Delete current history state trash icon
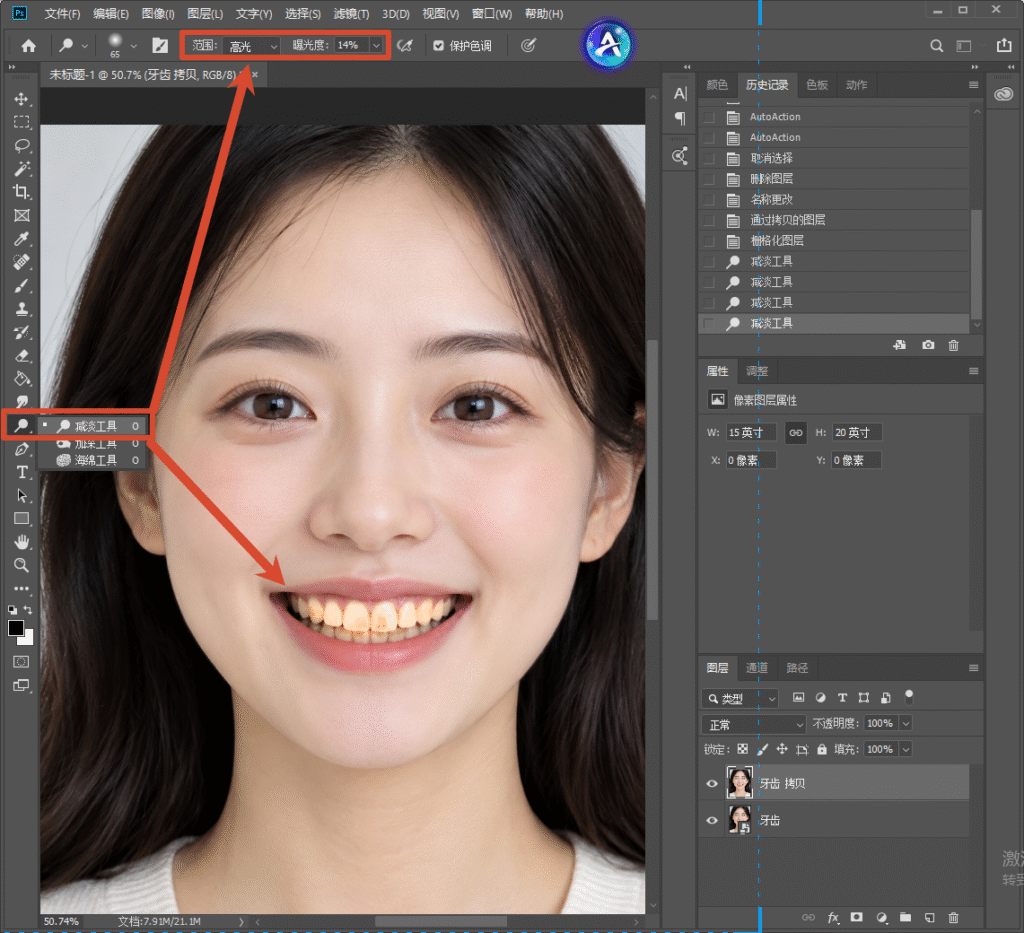 point(953,345)
